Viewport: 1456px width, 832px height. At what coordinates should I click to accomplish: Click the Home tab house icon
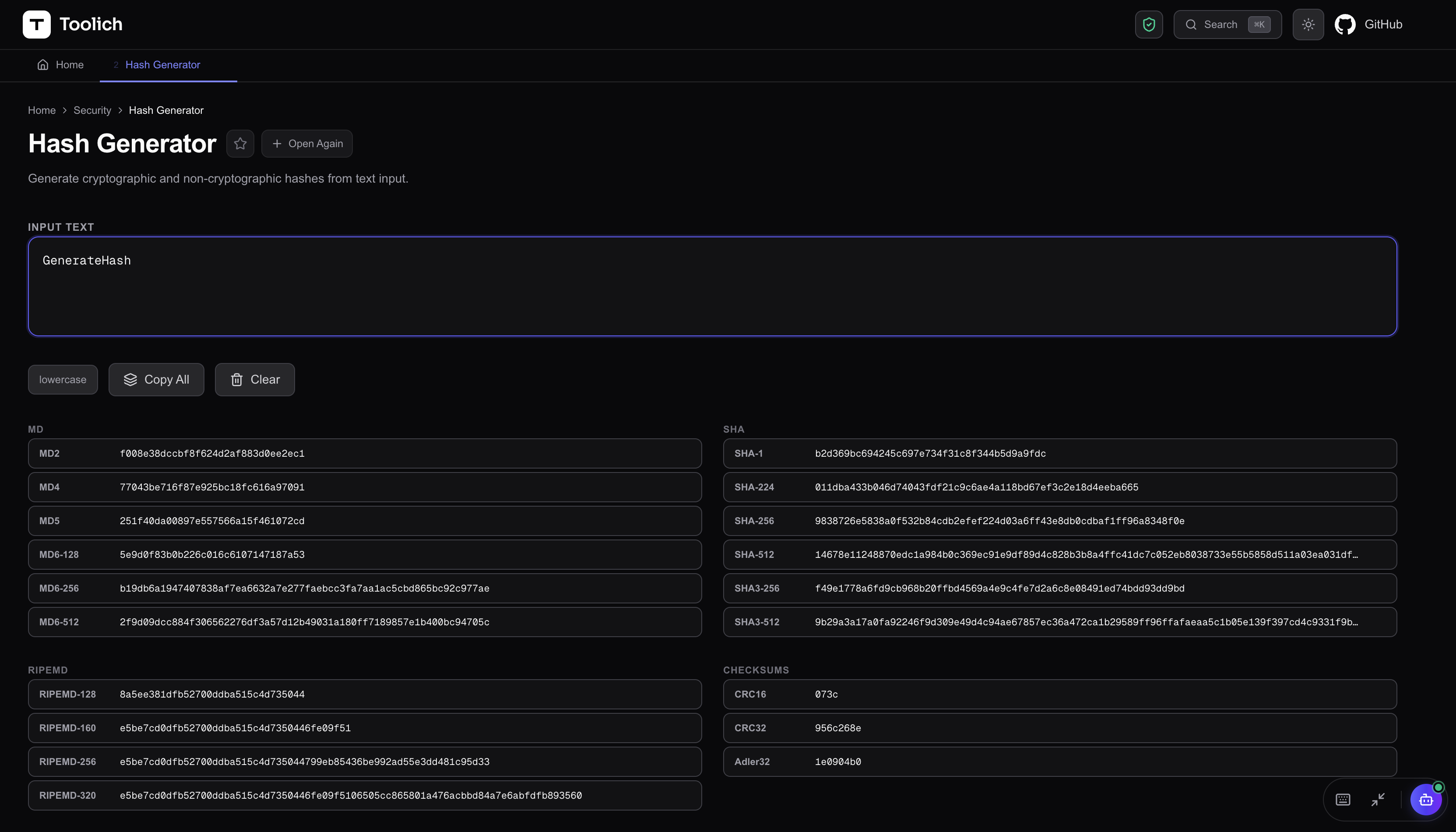click(x=43, y=64)
